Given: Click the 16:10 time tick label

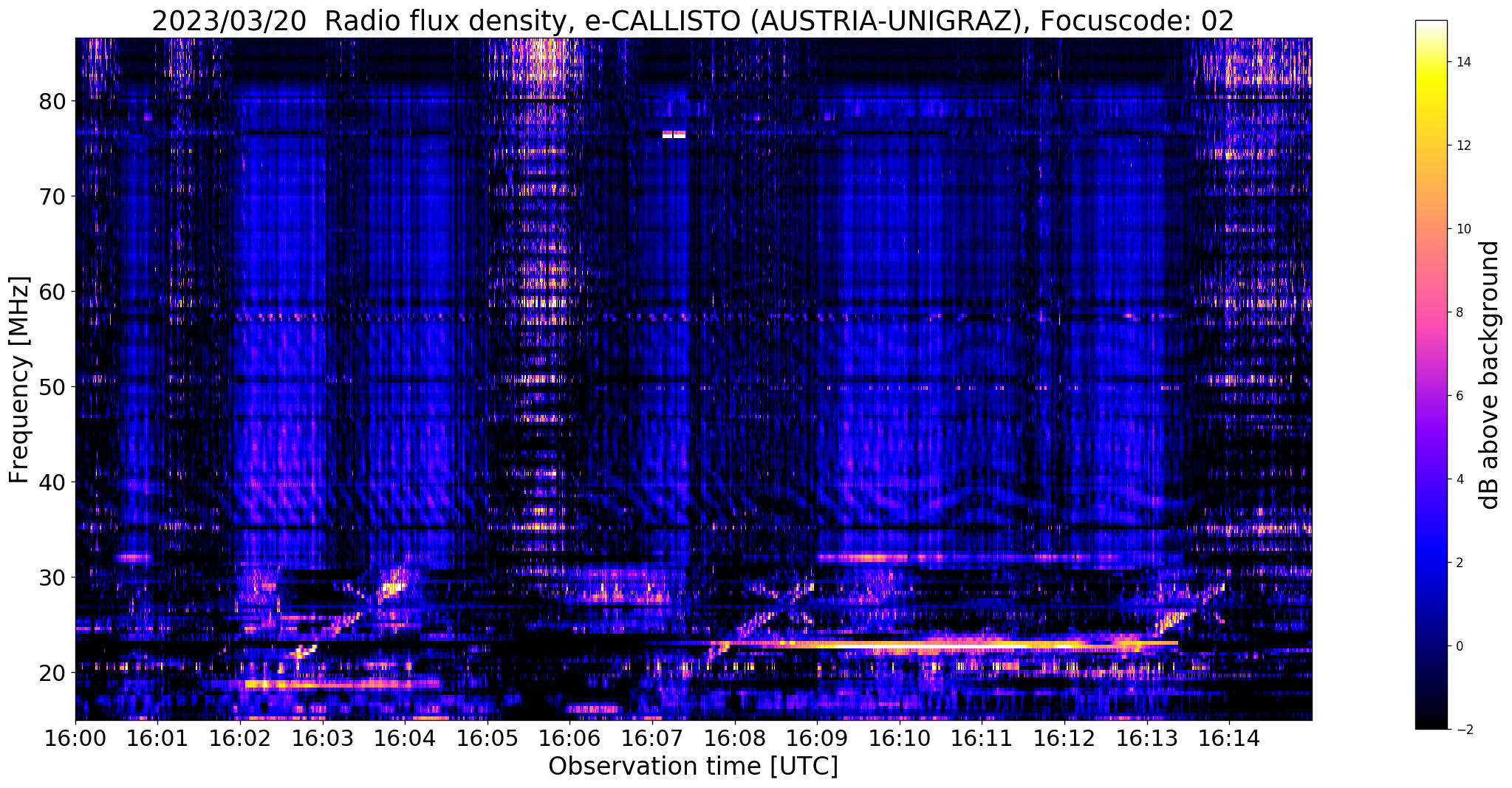Looking at the screenshot, I should pyautogui.click(x=900, y=739).
